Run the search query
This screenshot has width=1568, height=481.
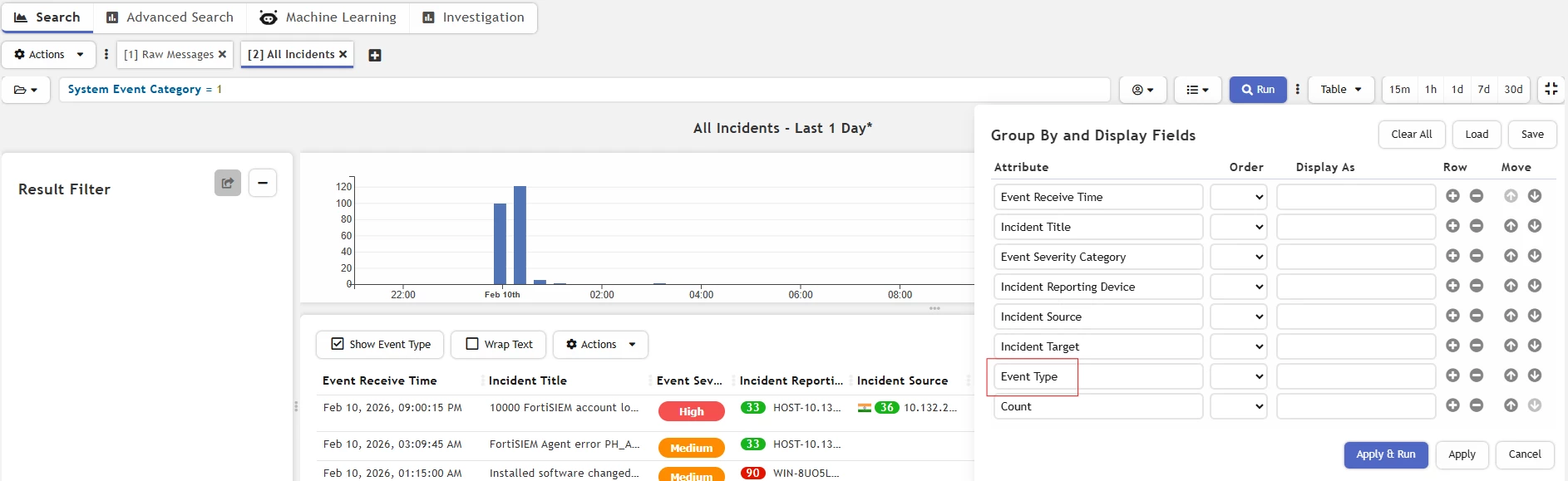[1258, 89]
